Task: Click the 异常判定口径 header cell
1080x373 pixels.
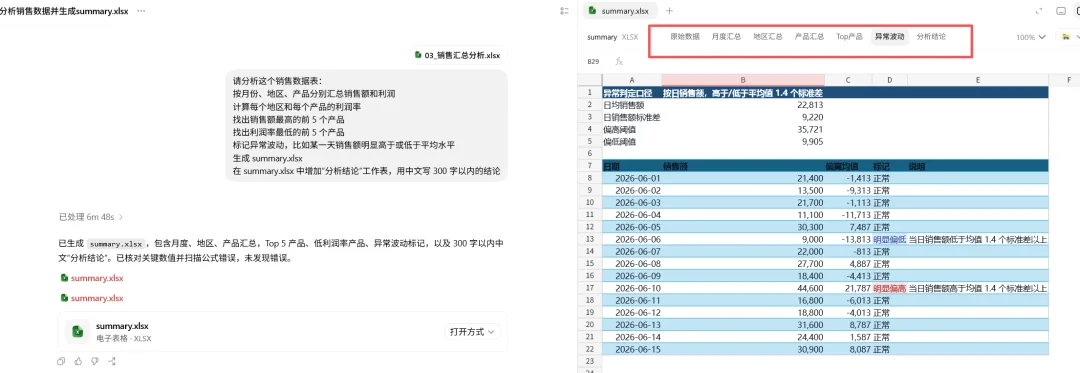Action: pos(632,92)
